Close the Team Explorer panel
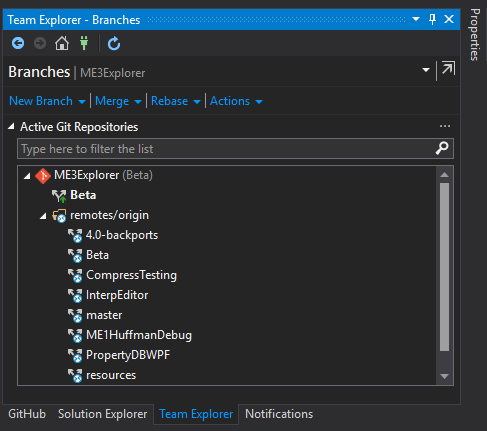 [x=449, y=19]
